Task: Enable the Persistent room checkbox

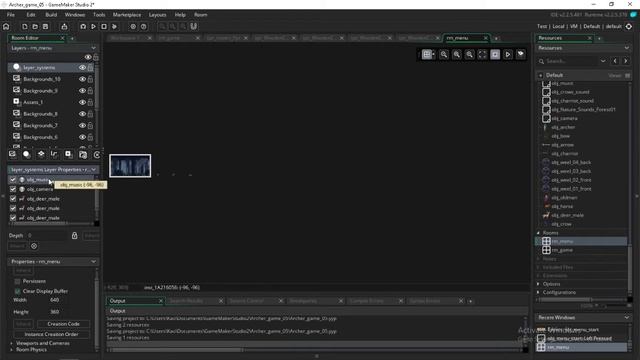Action: point(17,282)
